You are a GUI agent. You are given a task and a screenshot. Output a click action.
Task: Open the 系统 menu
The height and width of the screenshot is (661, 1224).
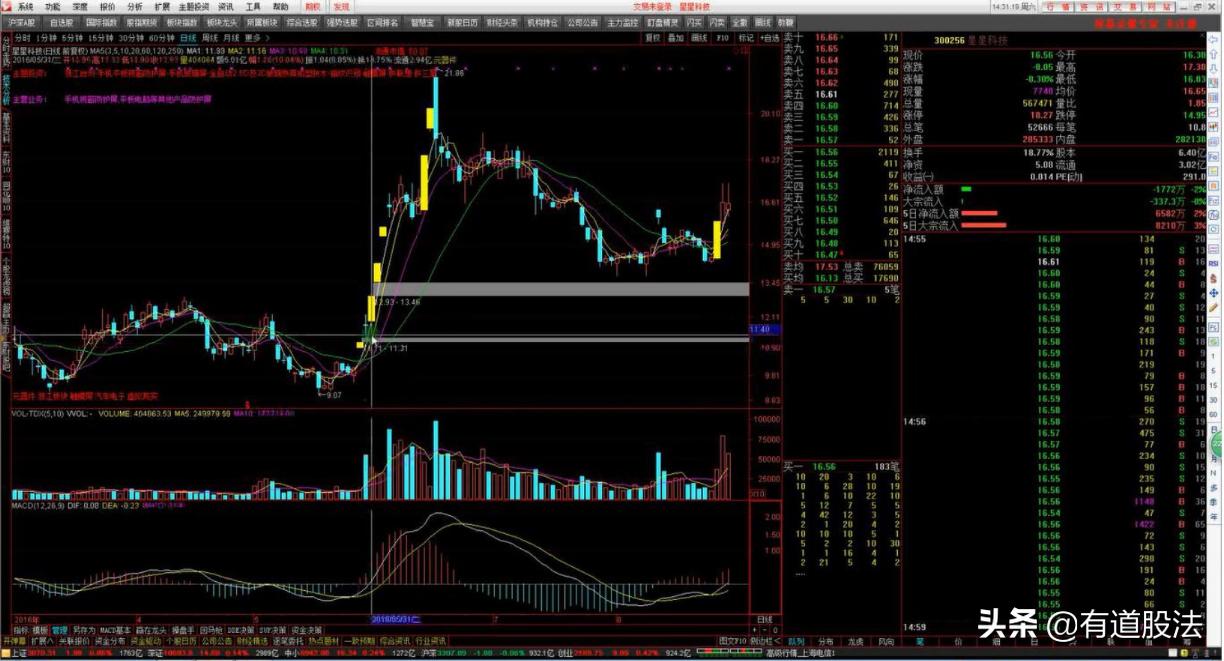click(x=25, y=6)
